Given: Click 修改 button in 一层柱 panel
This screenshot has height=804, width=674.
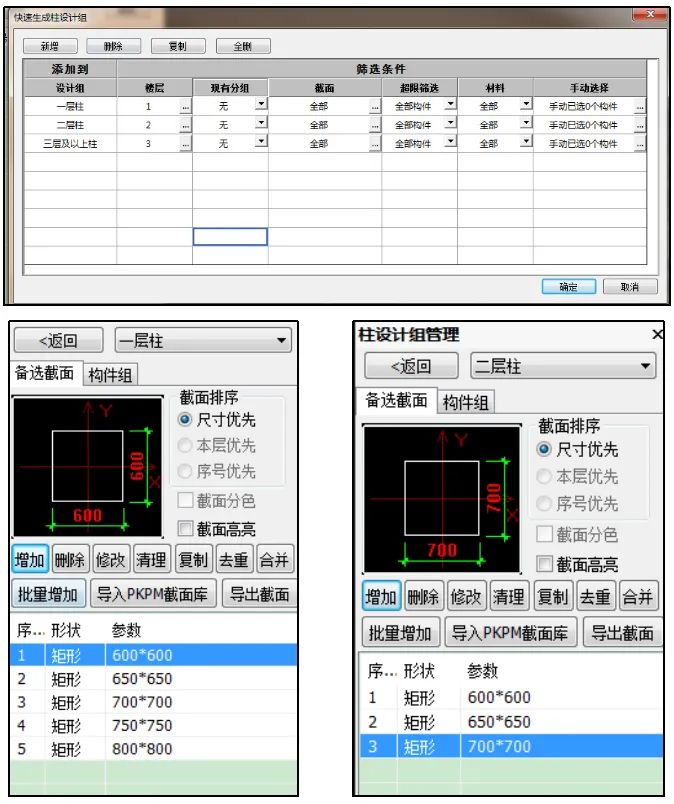Looking at the screenshot, I should tap(110, 559).
